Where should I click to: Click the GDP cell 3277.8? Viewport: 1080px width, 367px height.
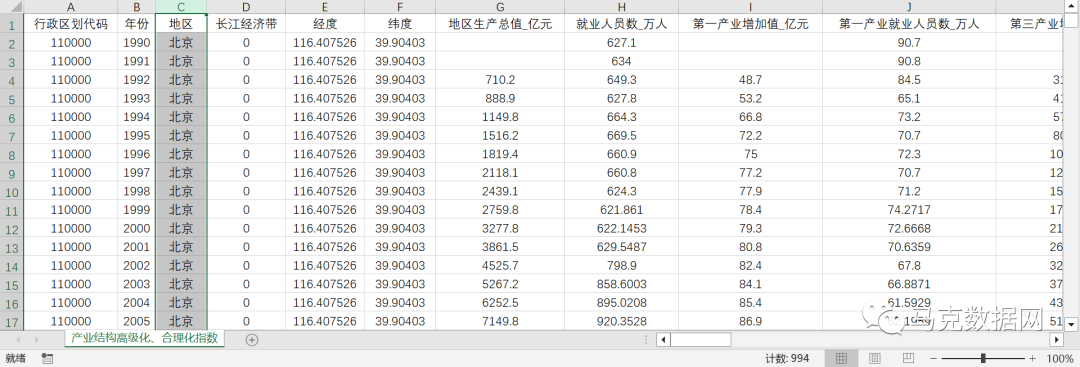500,228
